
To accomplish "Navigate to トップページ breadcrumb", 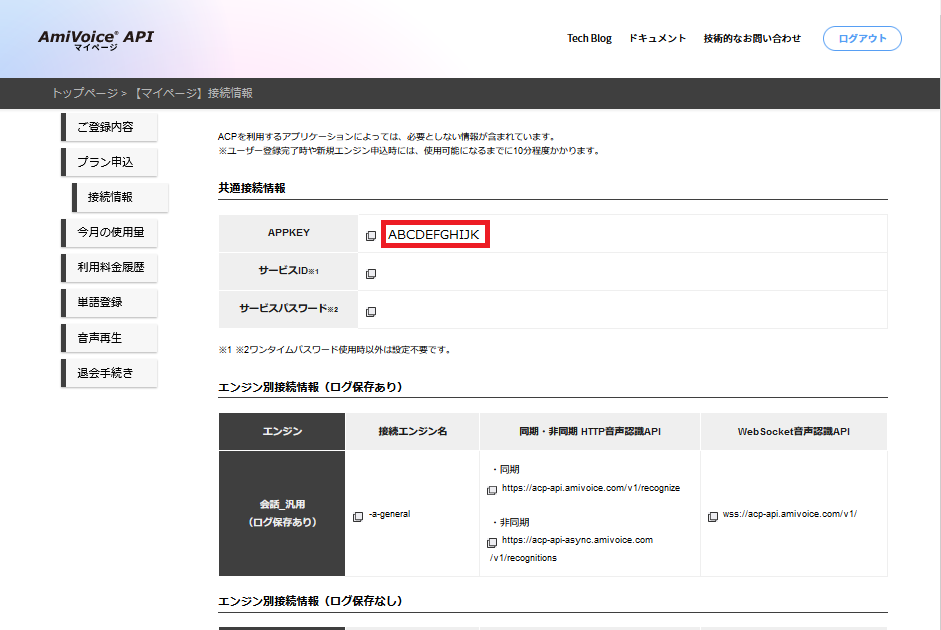I will click(85, 93).
